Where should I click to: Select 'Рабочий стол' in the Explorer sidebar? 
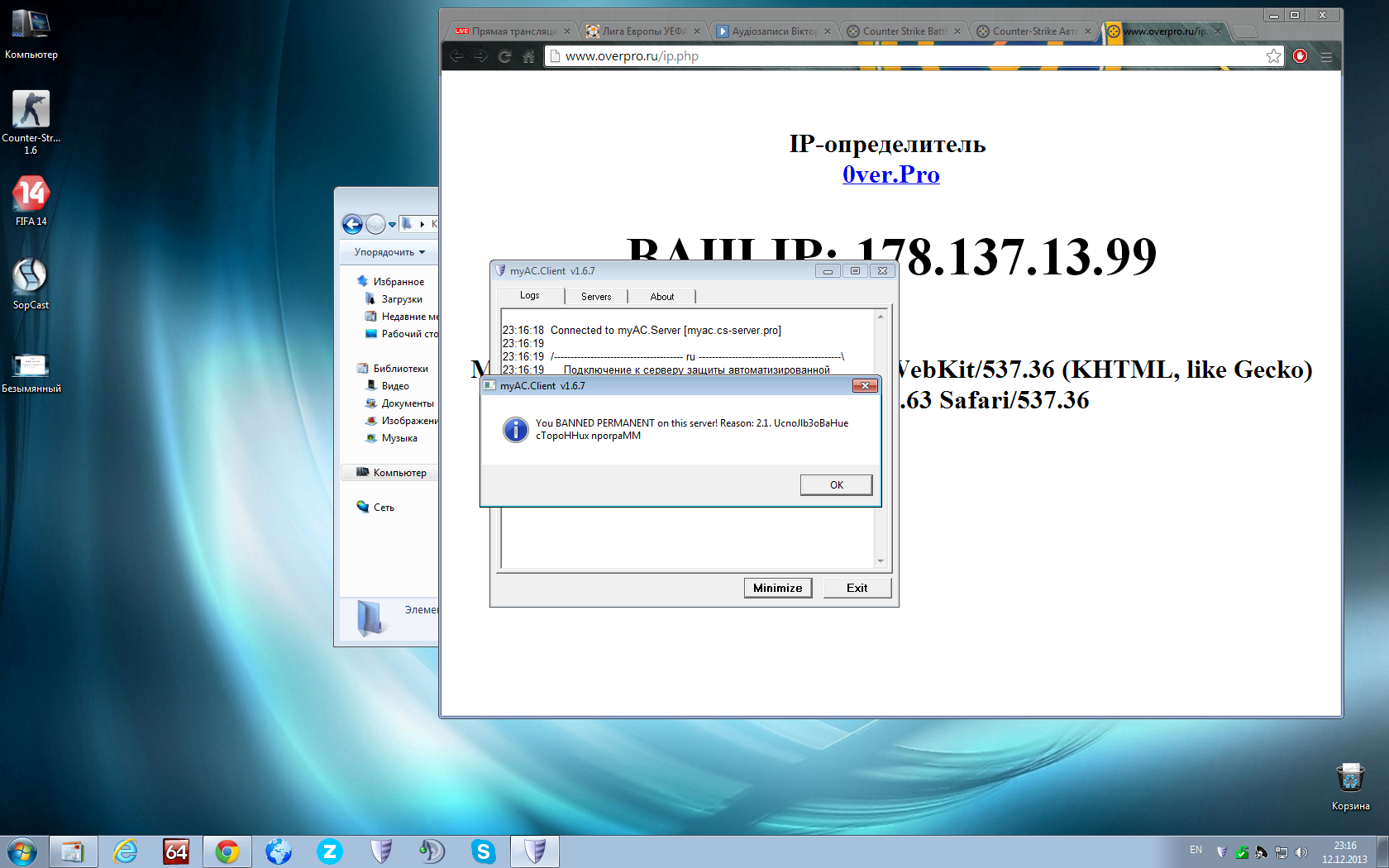(x=401, y=334)
